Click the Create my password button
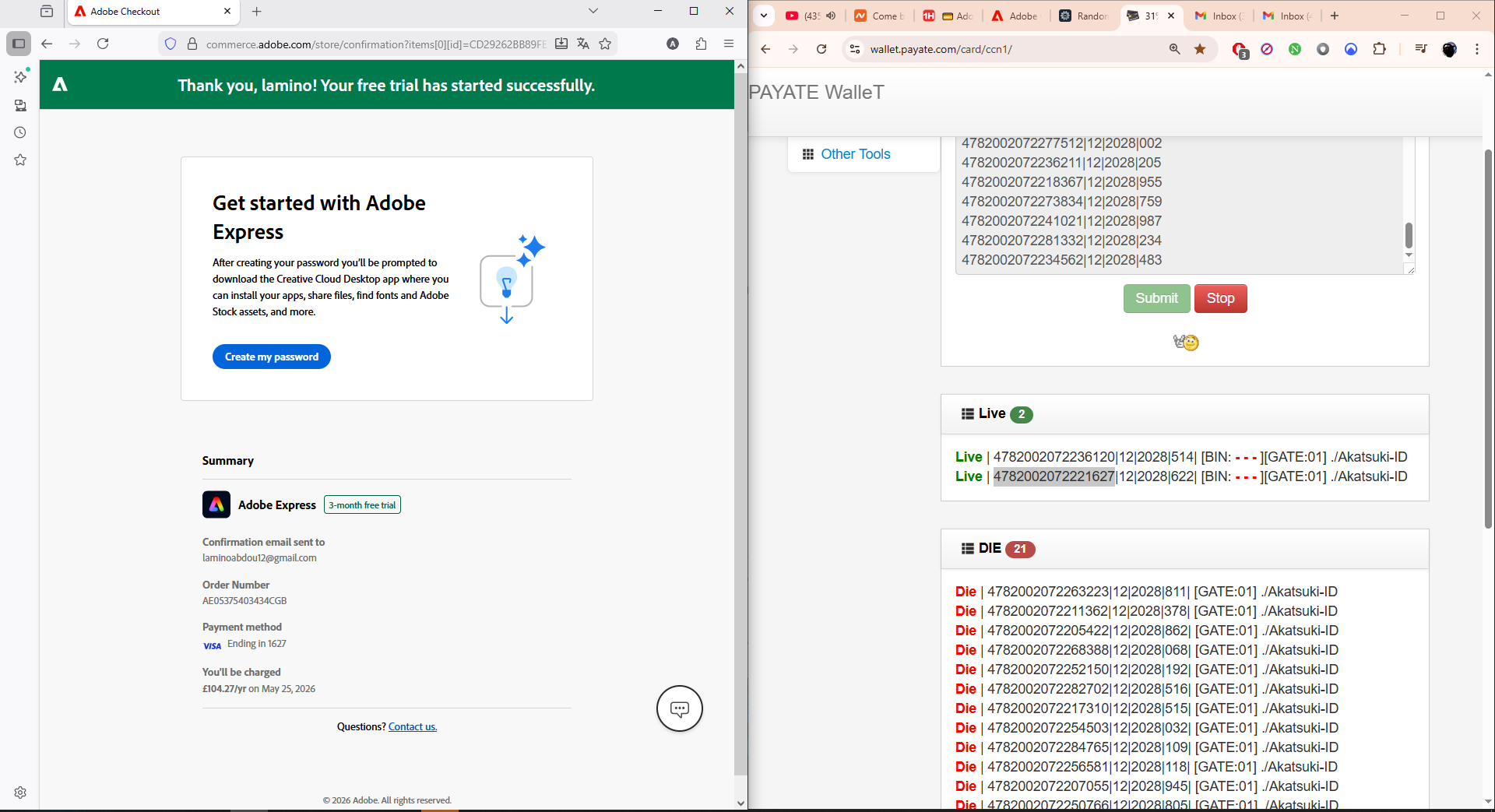Image resolution: width=1495 pixels, height=812 pixels. point(271,357)
